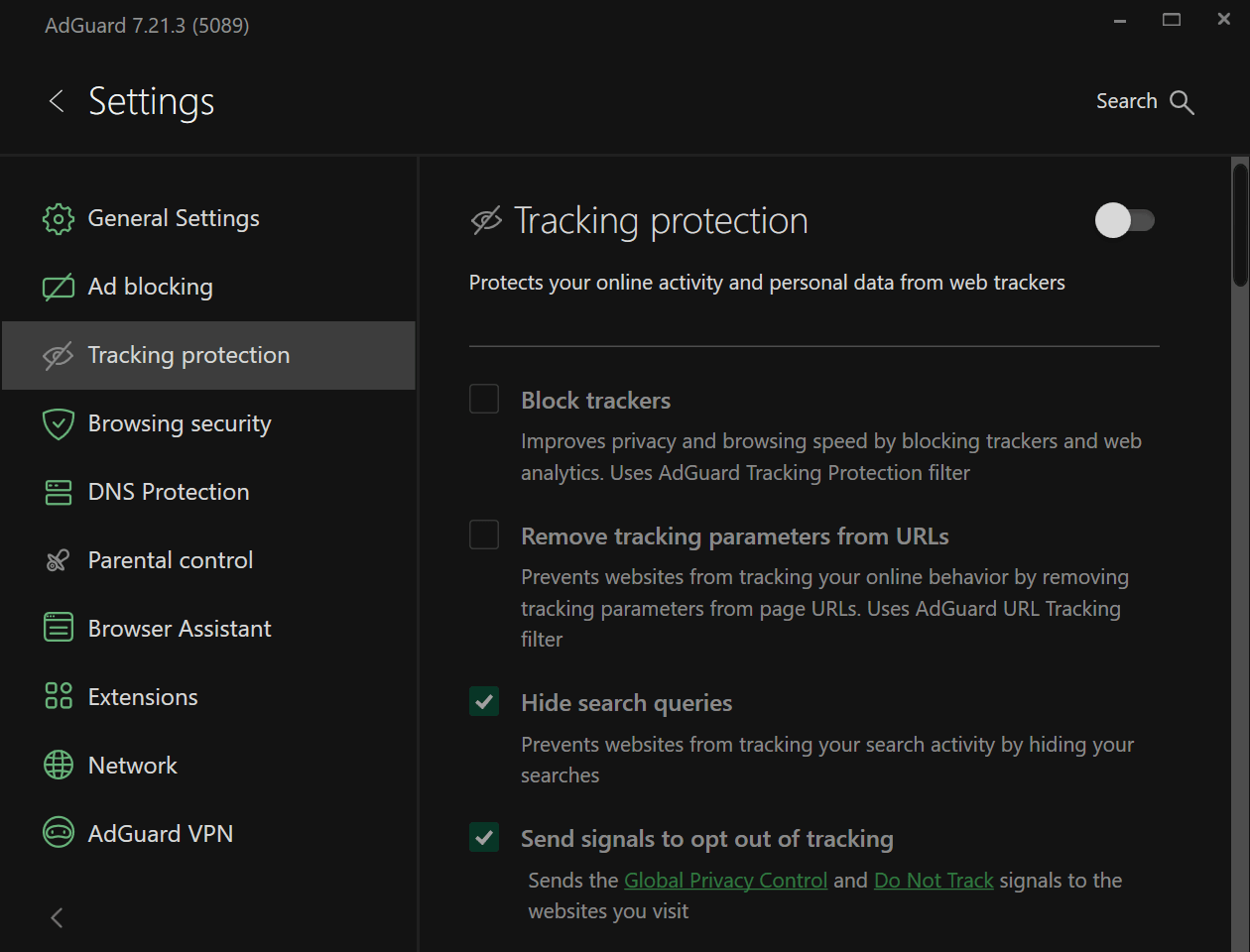Click the Network globe icon
This screenshot has height=952, width=1250.
pyautogui.click(x=59, y=766)
